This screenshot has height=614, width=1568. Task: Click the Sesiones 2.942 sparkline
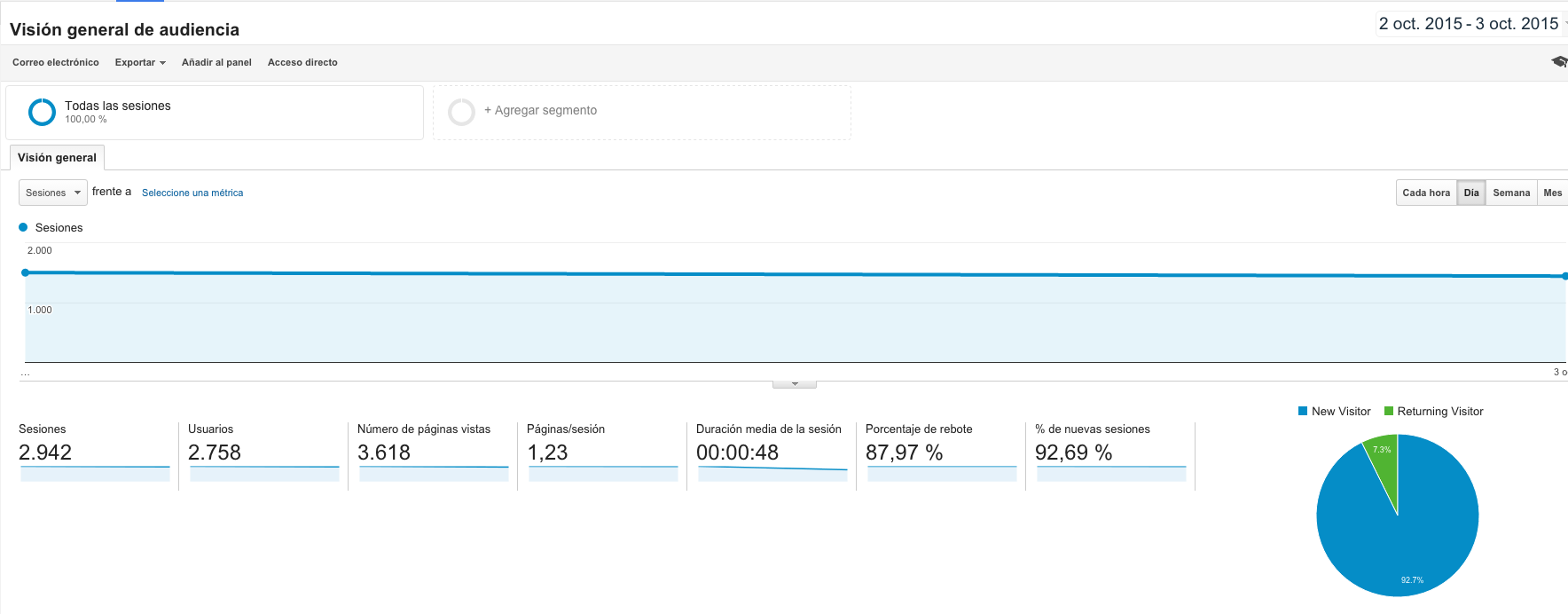tap(95, 474)
